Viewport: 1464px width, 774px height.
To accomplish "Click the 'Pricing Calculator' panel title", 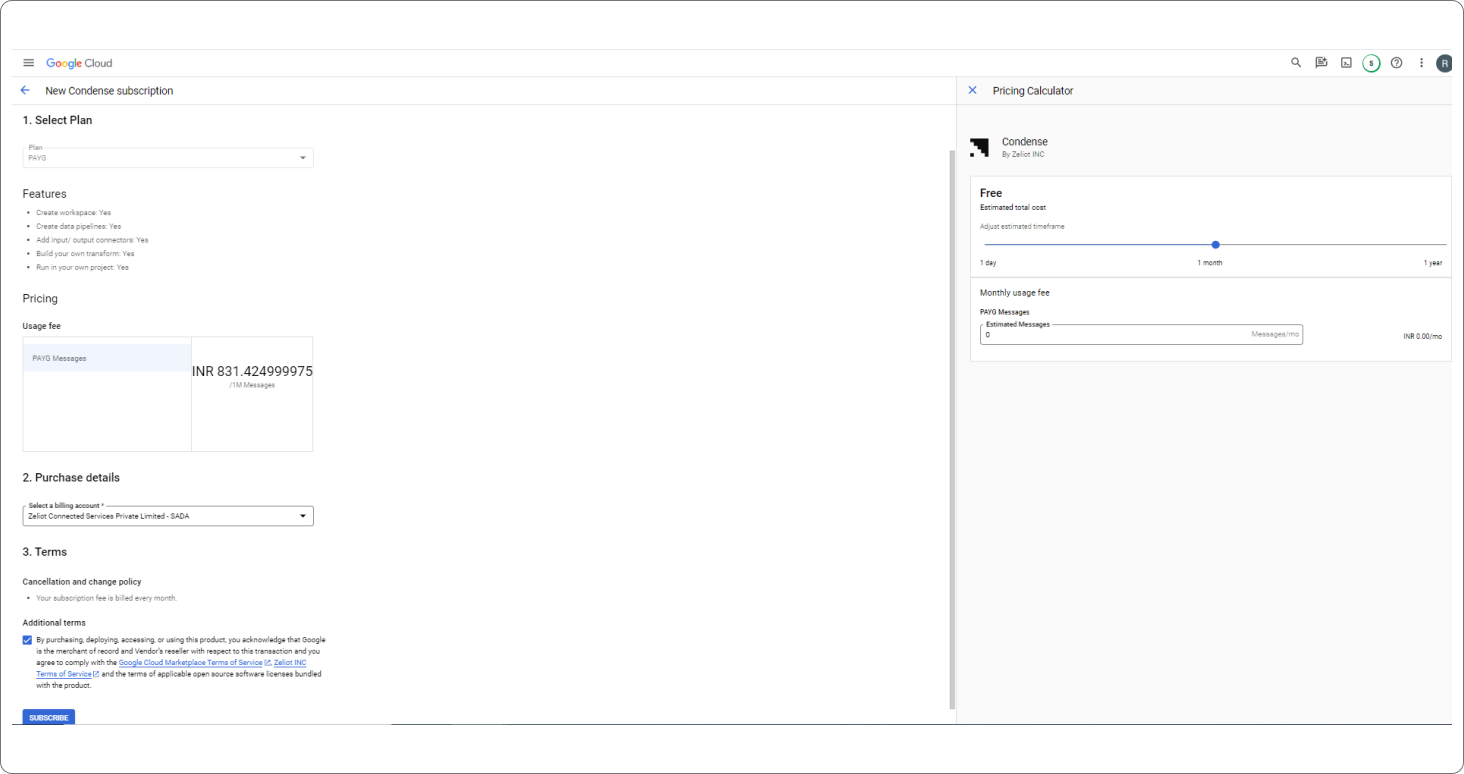I will point(1033,90).
